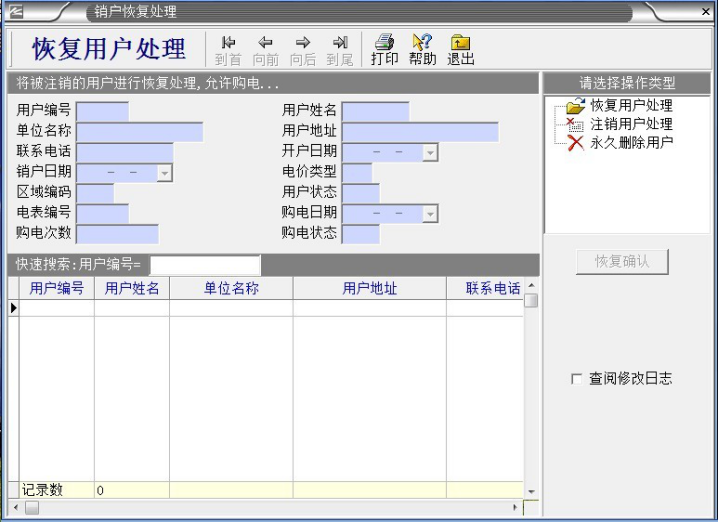This screenshot has width=719, height=523.
Task: Click the 单位名称 input field
Action: click(140, 132)
